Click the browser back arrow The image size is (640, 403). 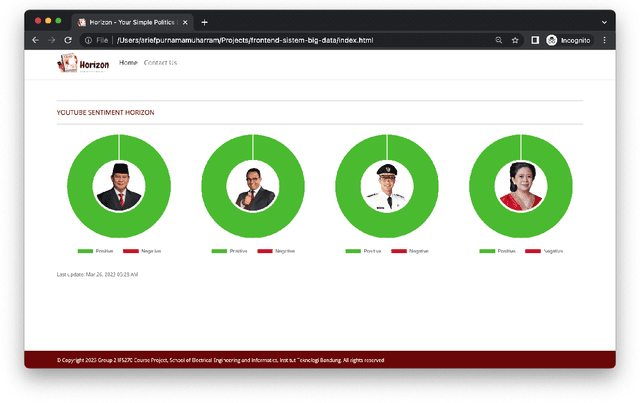pos(36,40)
